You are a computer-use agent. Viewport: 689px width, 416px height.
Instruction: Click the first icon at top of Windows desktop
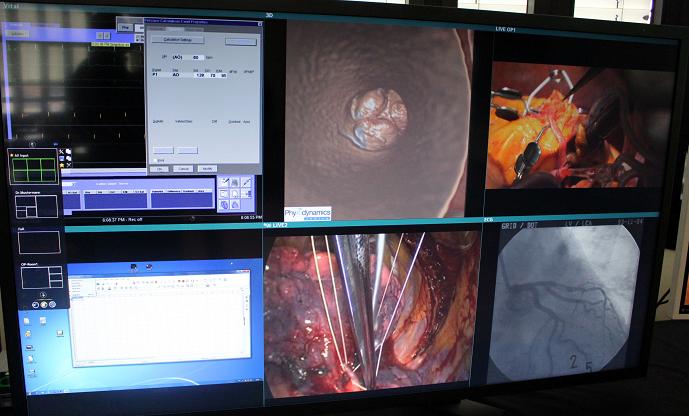pos(134,267)
